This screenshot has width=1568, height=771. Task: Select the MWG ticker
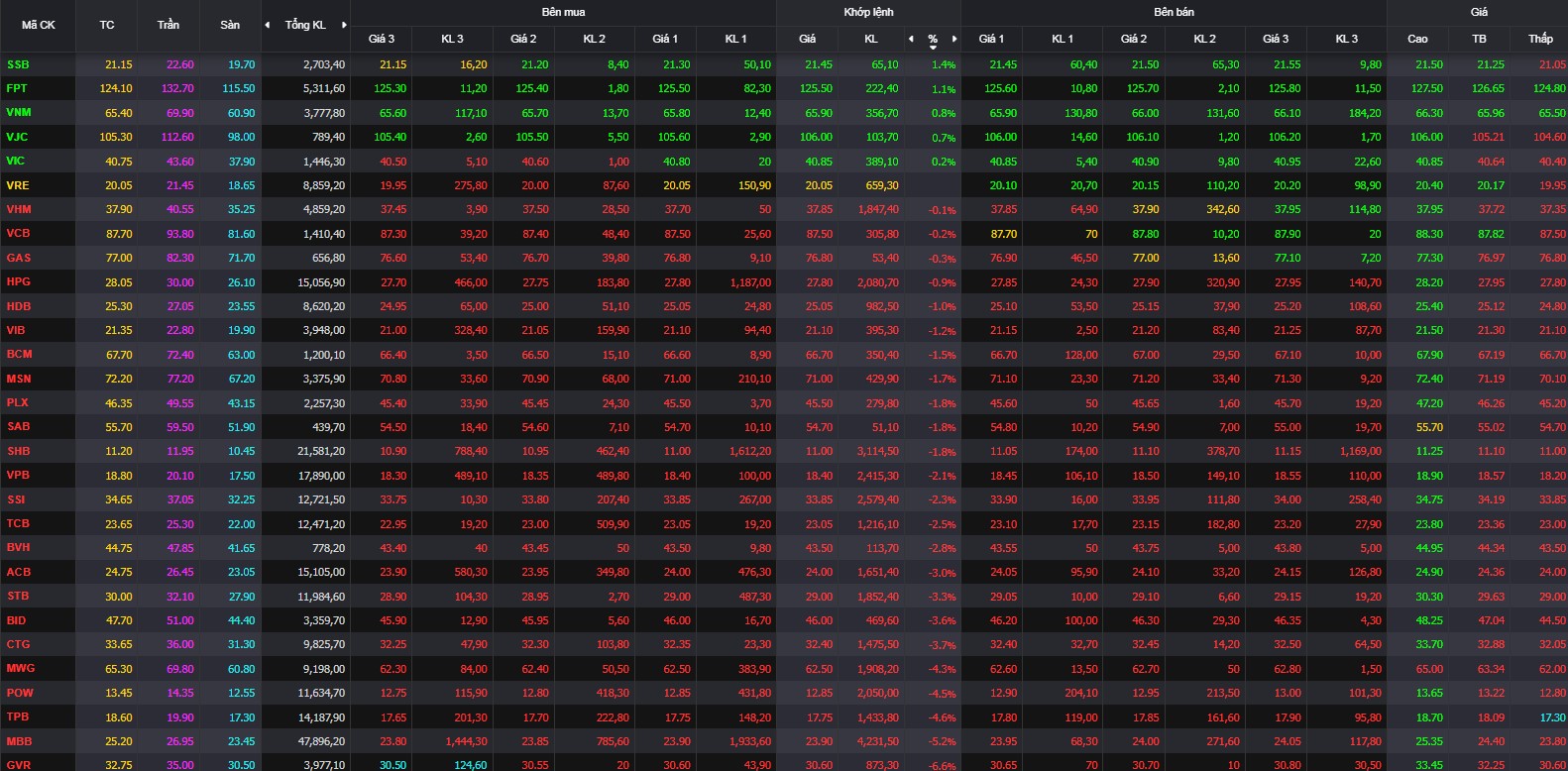[20, 668]
